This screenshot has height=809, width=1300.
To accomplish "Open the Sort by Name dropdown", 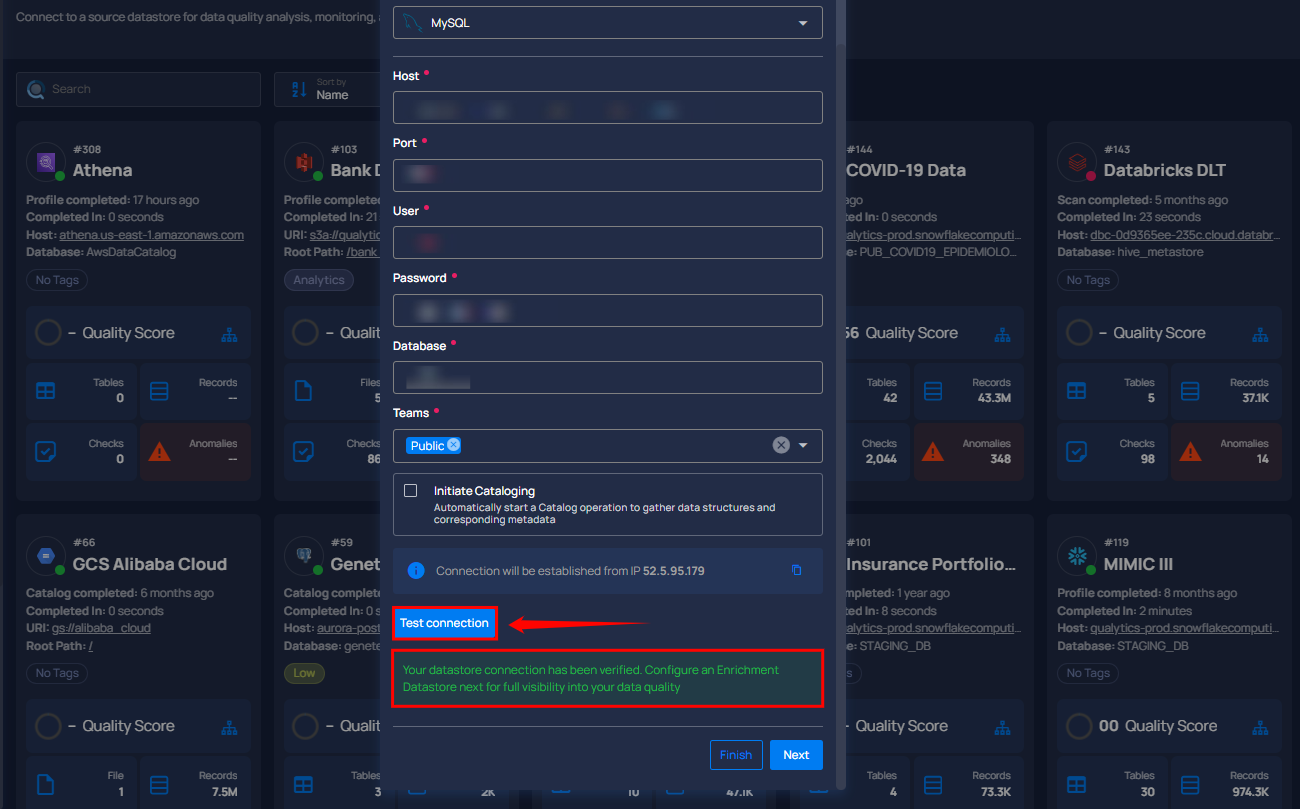I will click(328, 89).
